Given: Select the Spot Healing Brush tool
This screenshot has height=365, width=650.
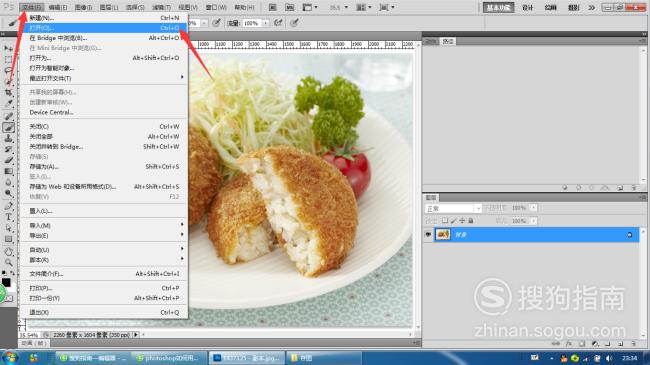Looking at the screenshot, I should click(x=8, y=117).
